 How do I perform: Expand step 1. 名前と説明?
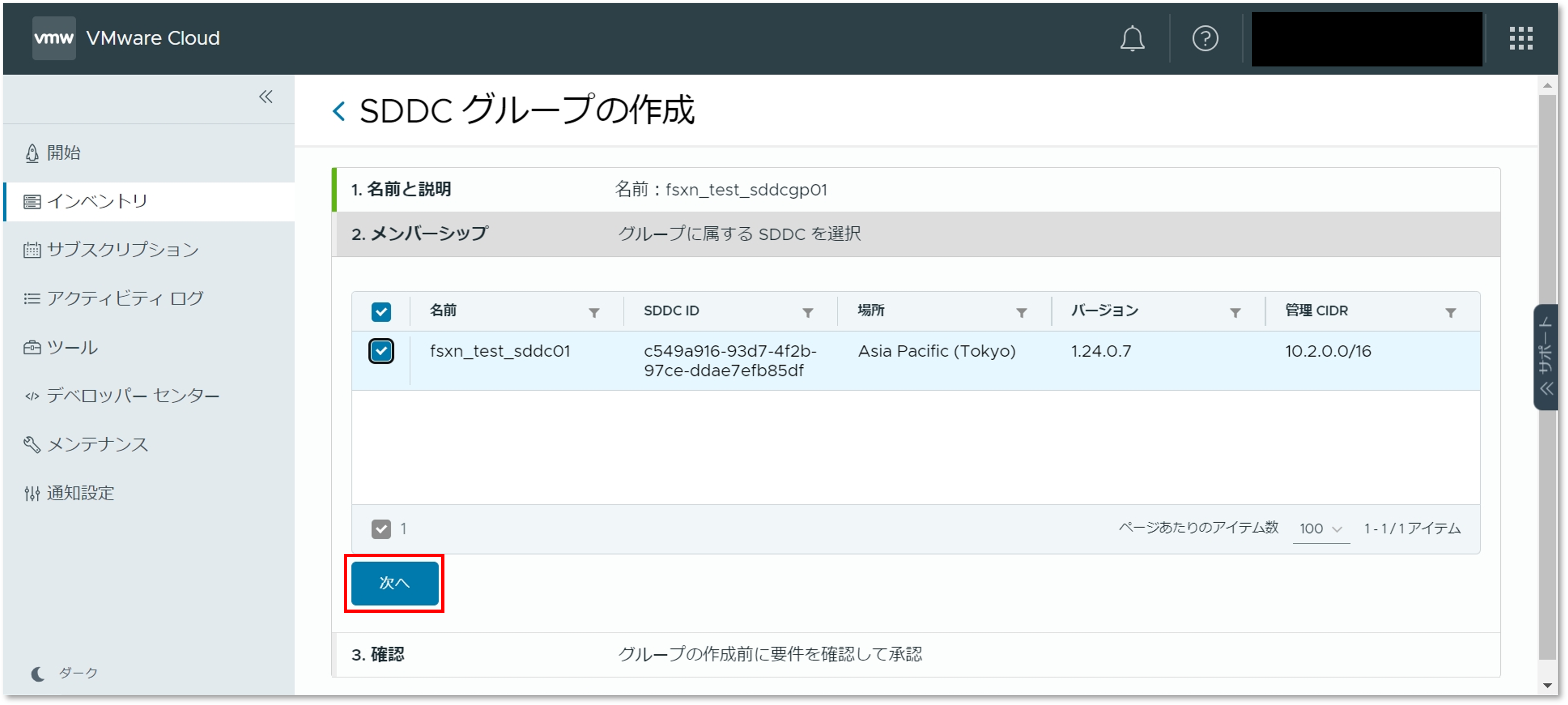915,190
